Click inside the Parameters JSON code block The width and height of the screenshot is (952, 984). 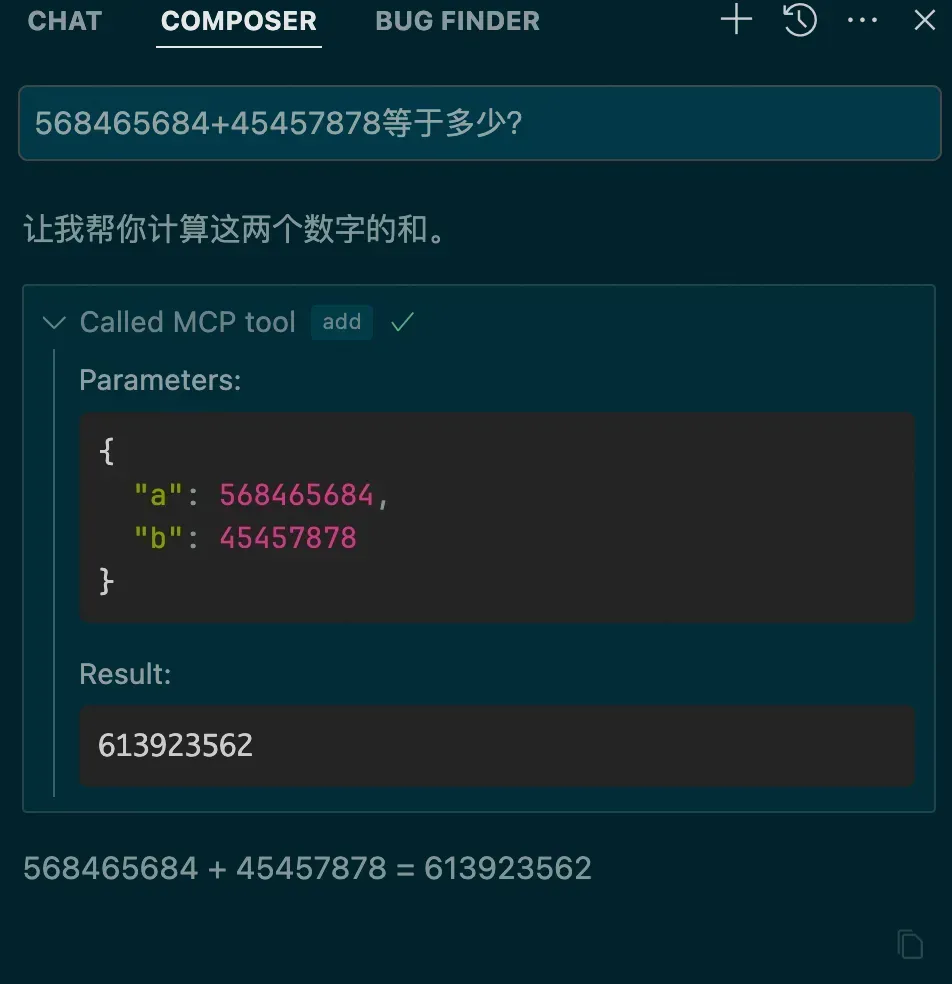(x=496, y=517)
